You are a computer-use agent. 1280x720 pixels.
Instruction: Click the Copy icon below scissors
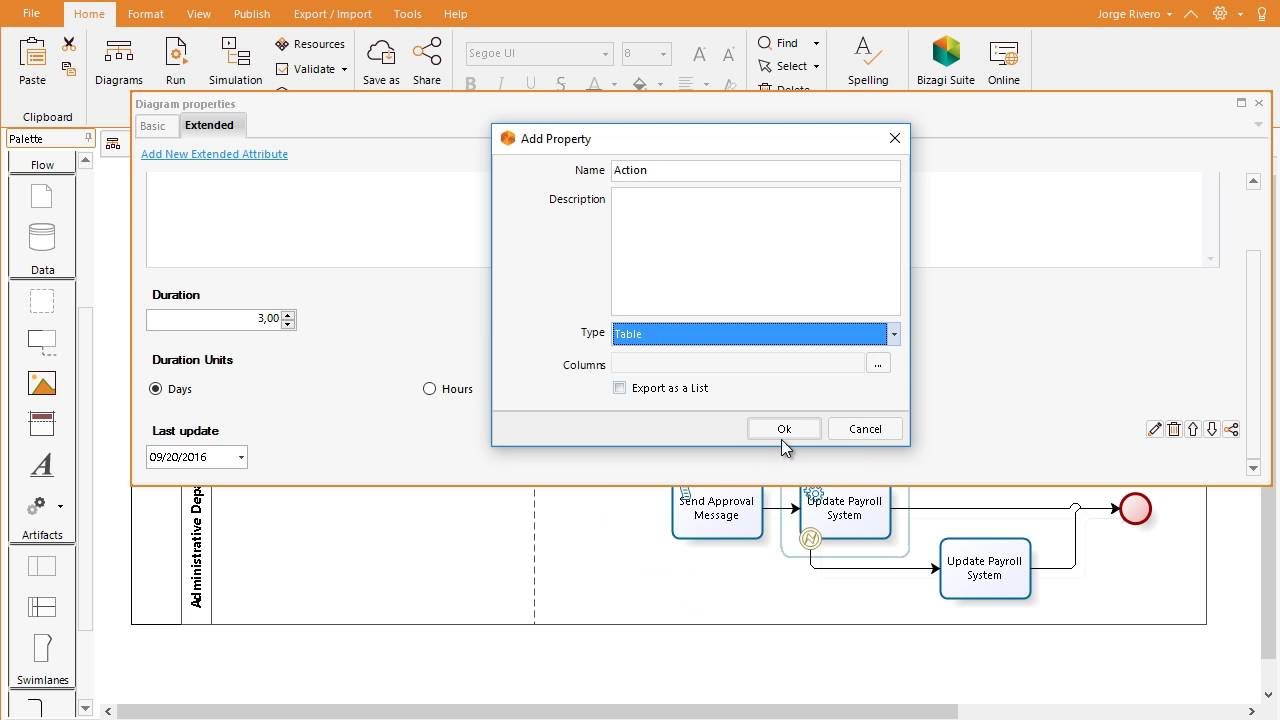(69, 69)
